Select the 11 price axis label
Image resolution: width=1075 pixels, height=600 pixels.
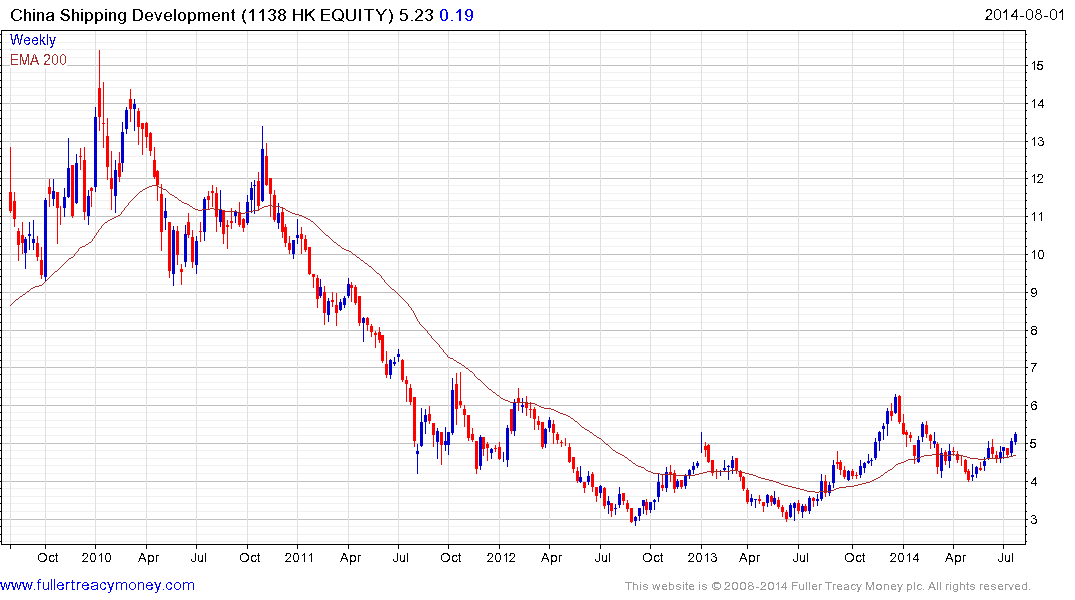(x=1037, y=217)
